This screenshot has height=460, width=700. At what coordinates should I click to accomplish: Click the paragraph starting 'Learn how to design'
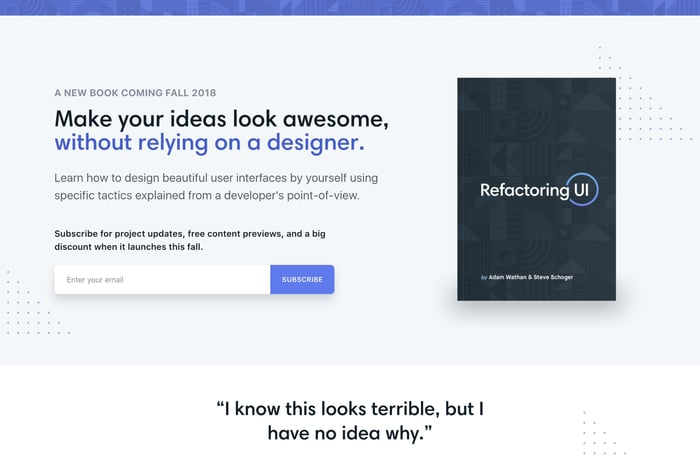pos(216,187)
